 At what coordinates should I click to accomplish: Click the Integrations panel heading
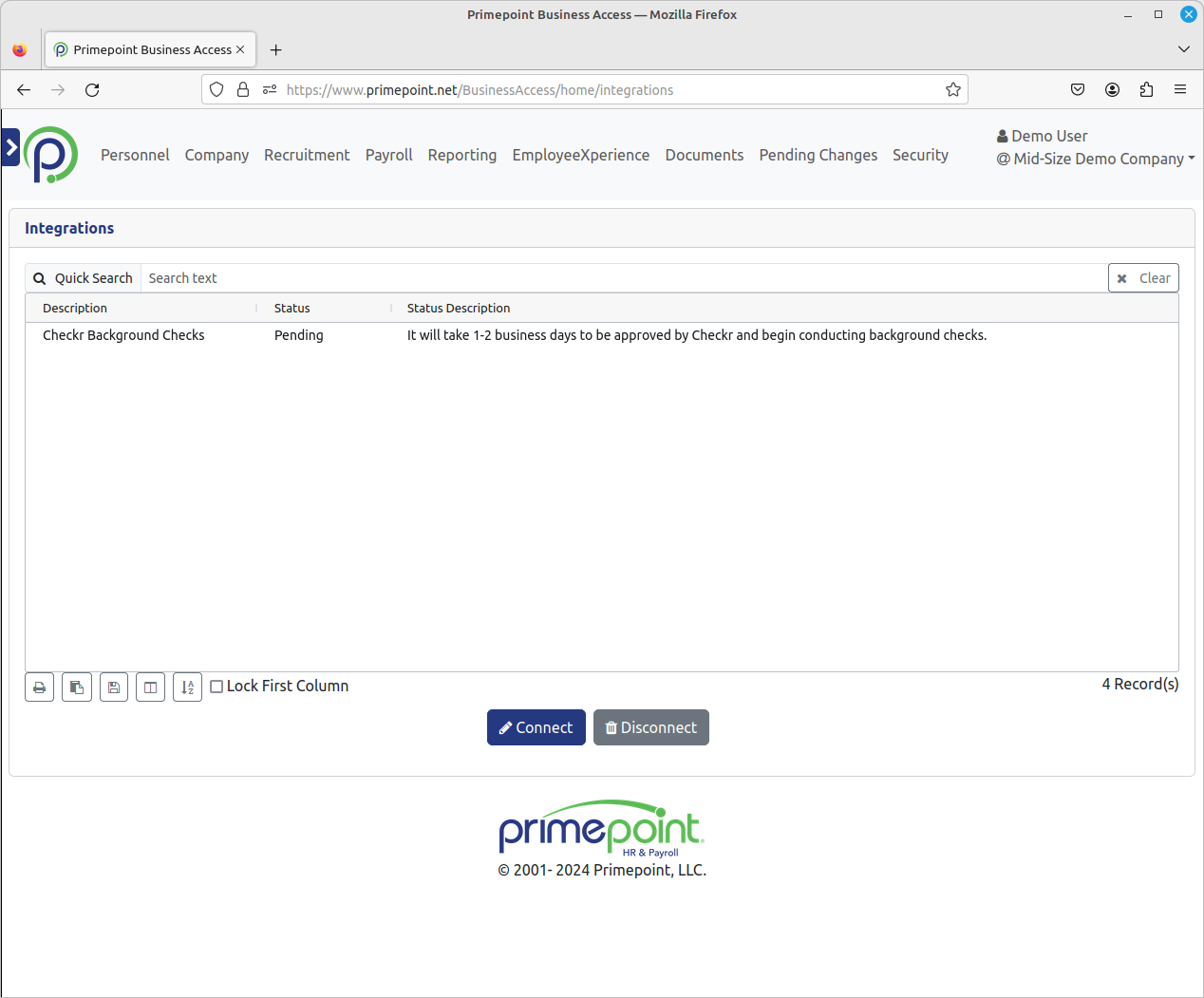point(69,228)
